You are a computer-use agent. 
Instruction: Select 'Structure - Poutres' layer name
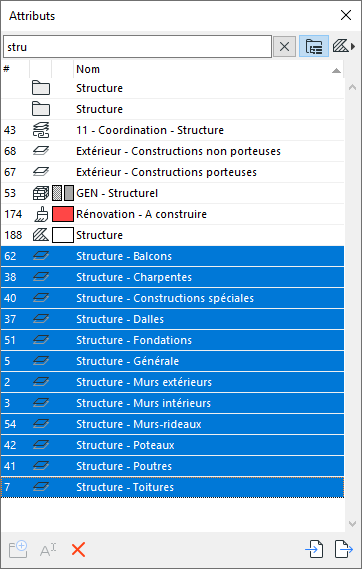click(x=124, y=466)
